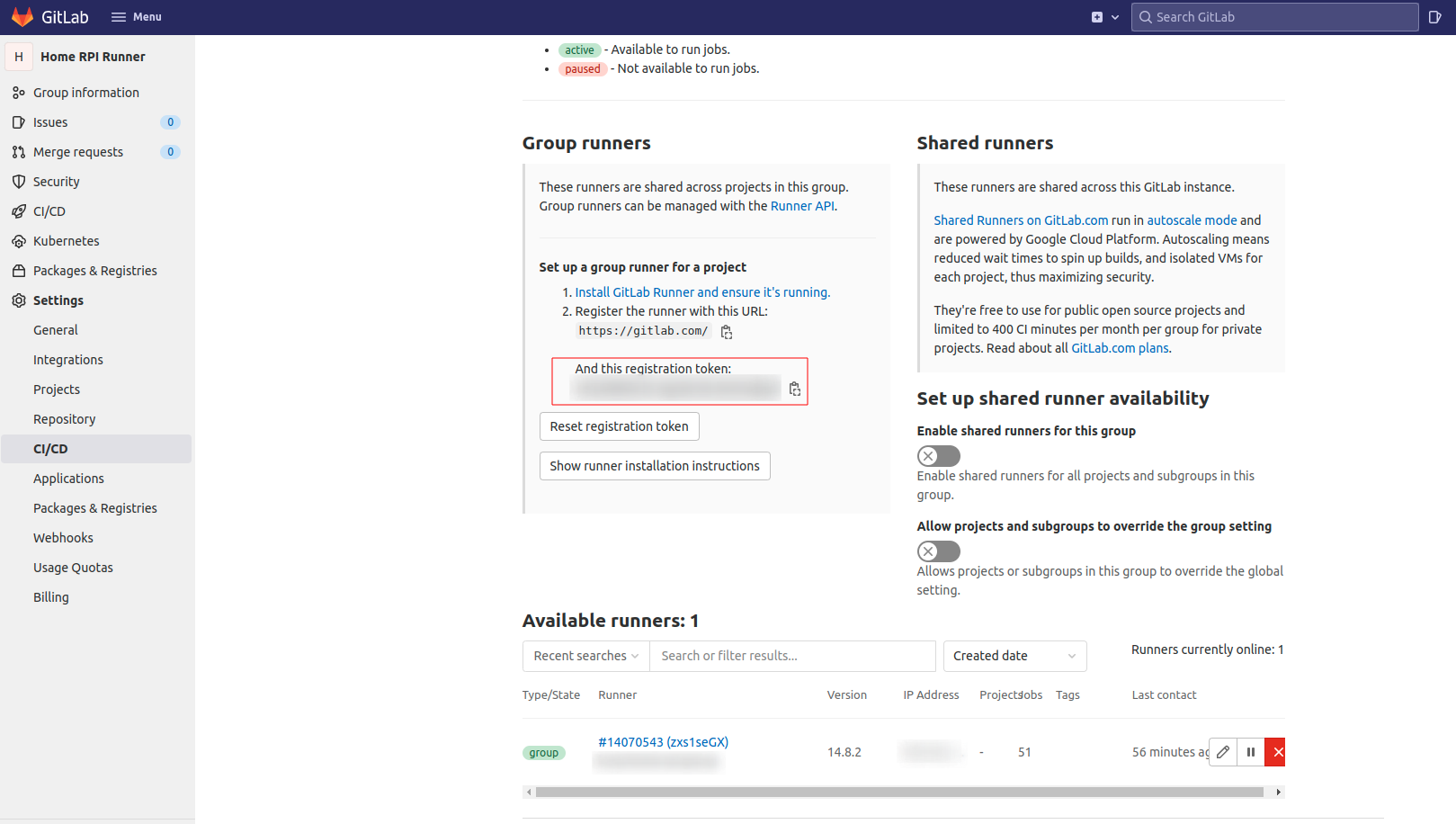The height and width of the screenshot is (824, 1456).
Task: Open Applications settings
Action: coord(68,479)
